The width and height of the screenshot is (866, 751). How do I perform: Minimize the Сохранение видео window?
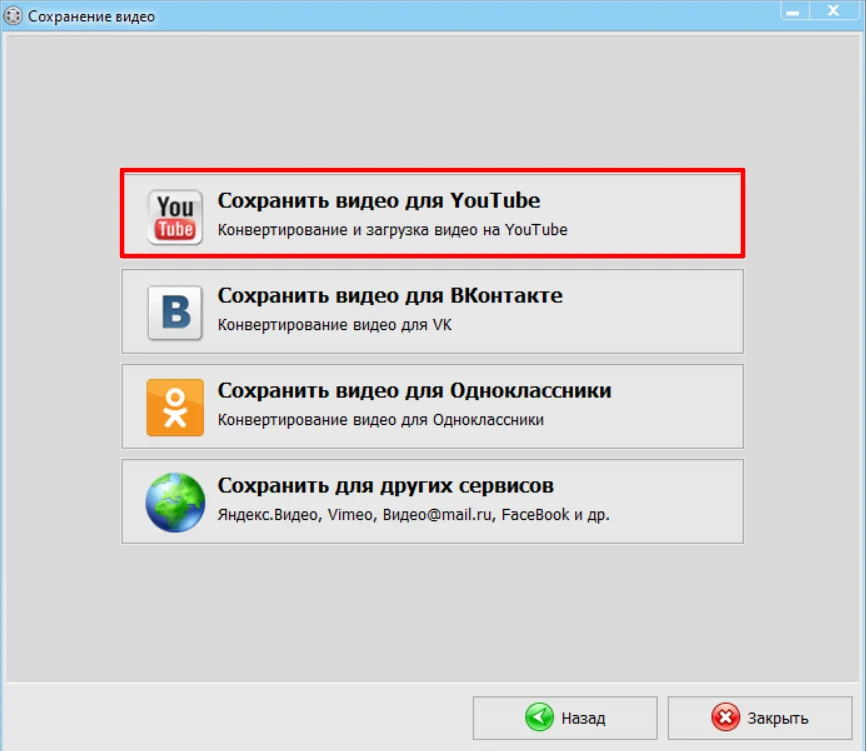click(x=794, y=10)
